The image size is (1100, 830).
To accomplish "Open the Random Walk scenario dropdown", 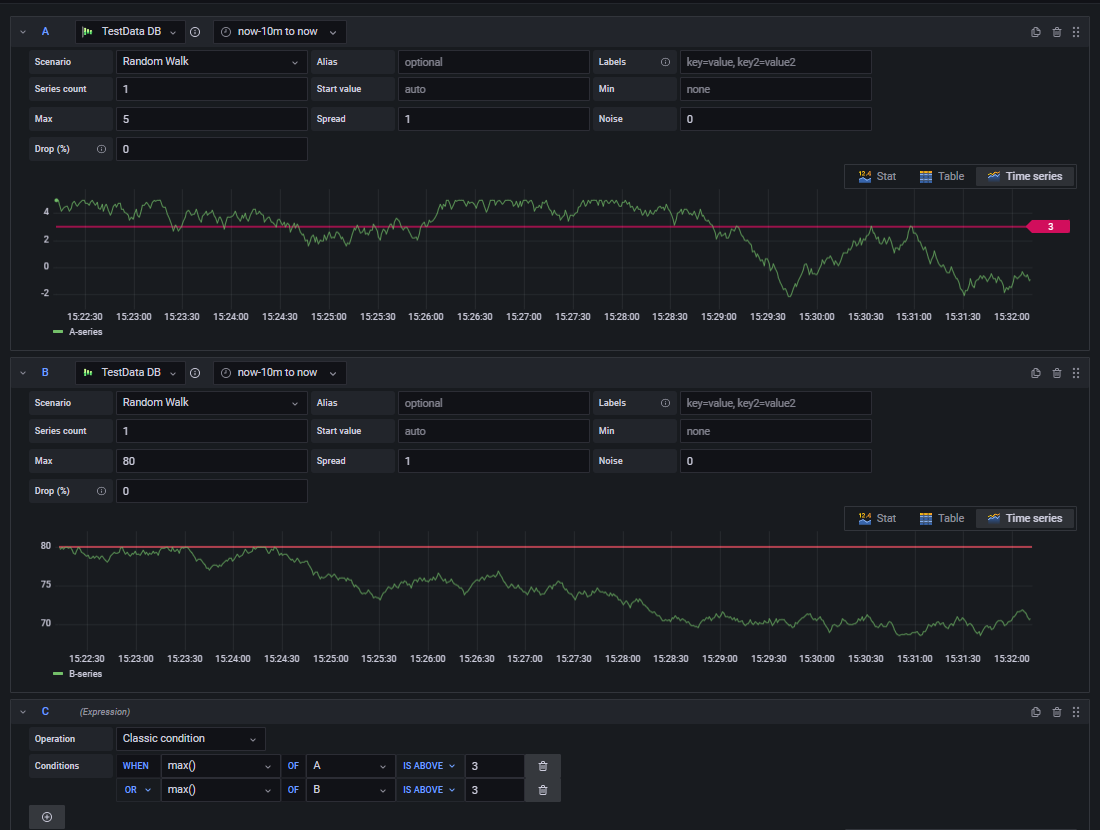I will [211, 61].
